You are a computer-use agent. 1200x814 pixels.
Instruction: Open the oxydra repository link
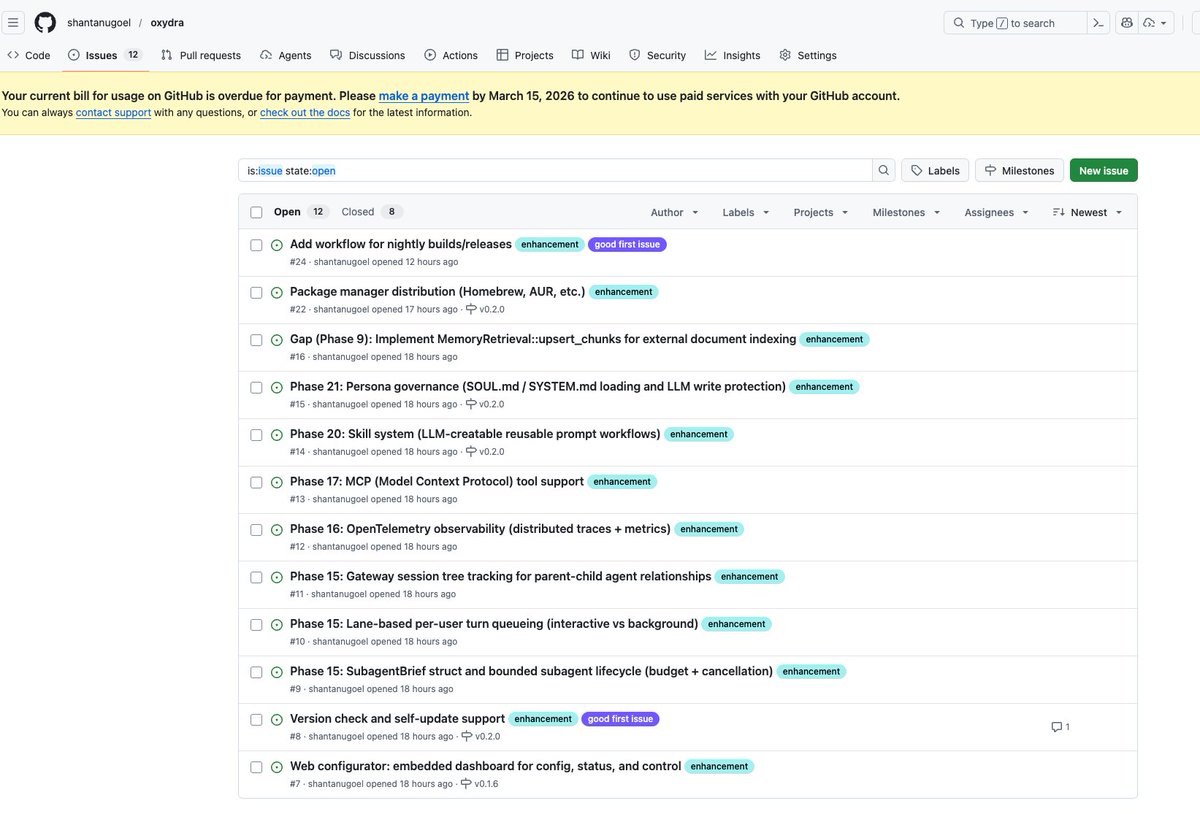[x=167, y=22]
